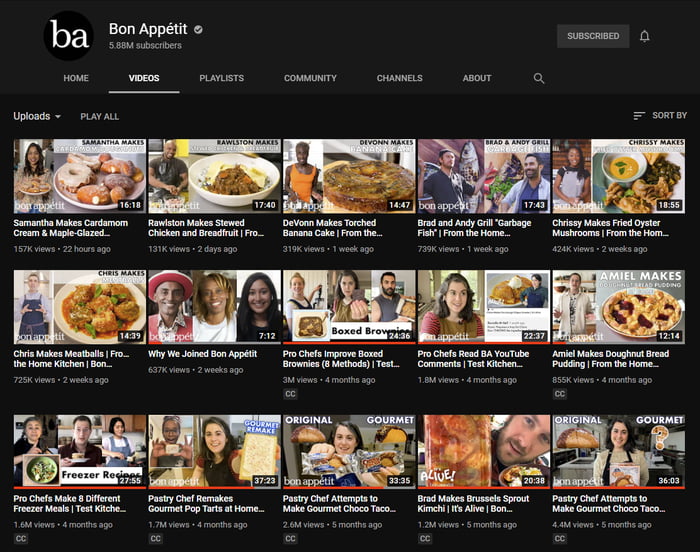Screen dimensions: 700x552
Task: Click '3M views • 4 months ago' text
Action: pyautogui.click(x=329, y=380)
